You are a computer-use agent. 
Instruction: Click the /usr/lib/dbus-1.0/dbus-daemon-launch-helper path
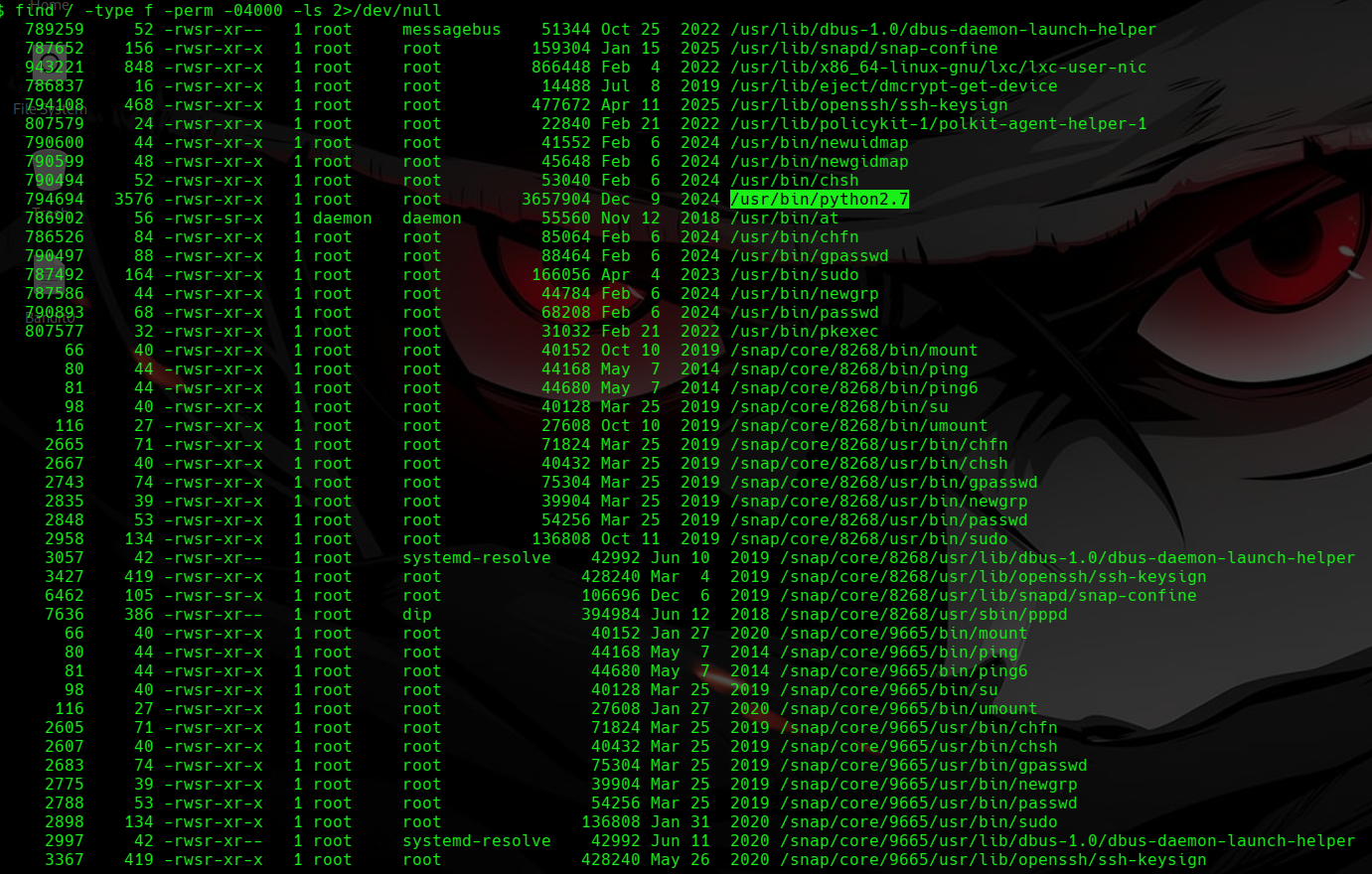[944, 30]
